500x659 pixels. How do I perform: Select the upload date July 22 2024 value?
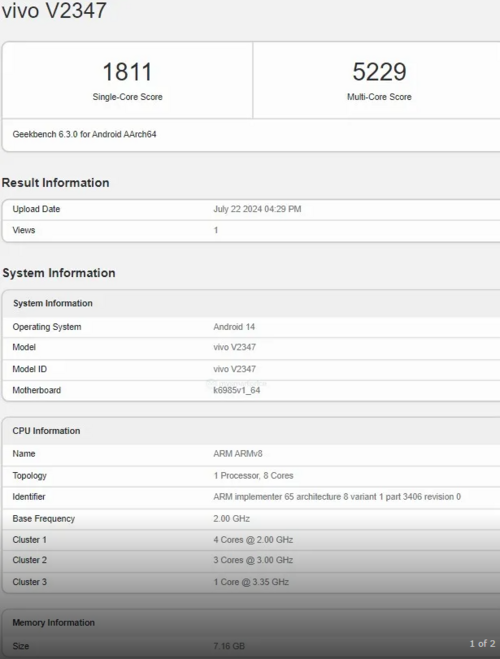point(257,209)
